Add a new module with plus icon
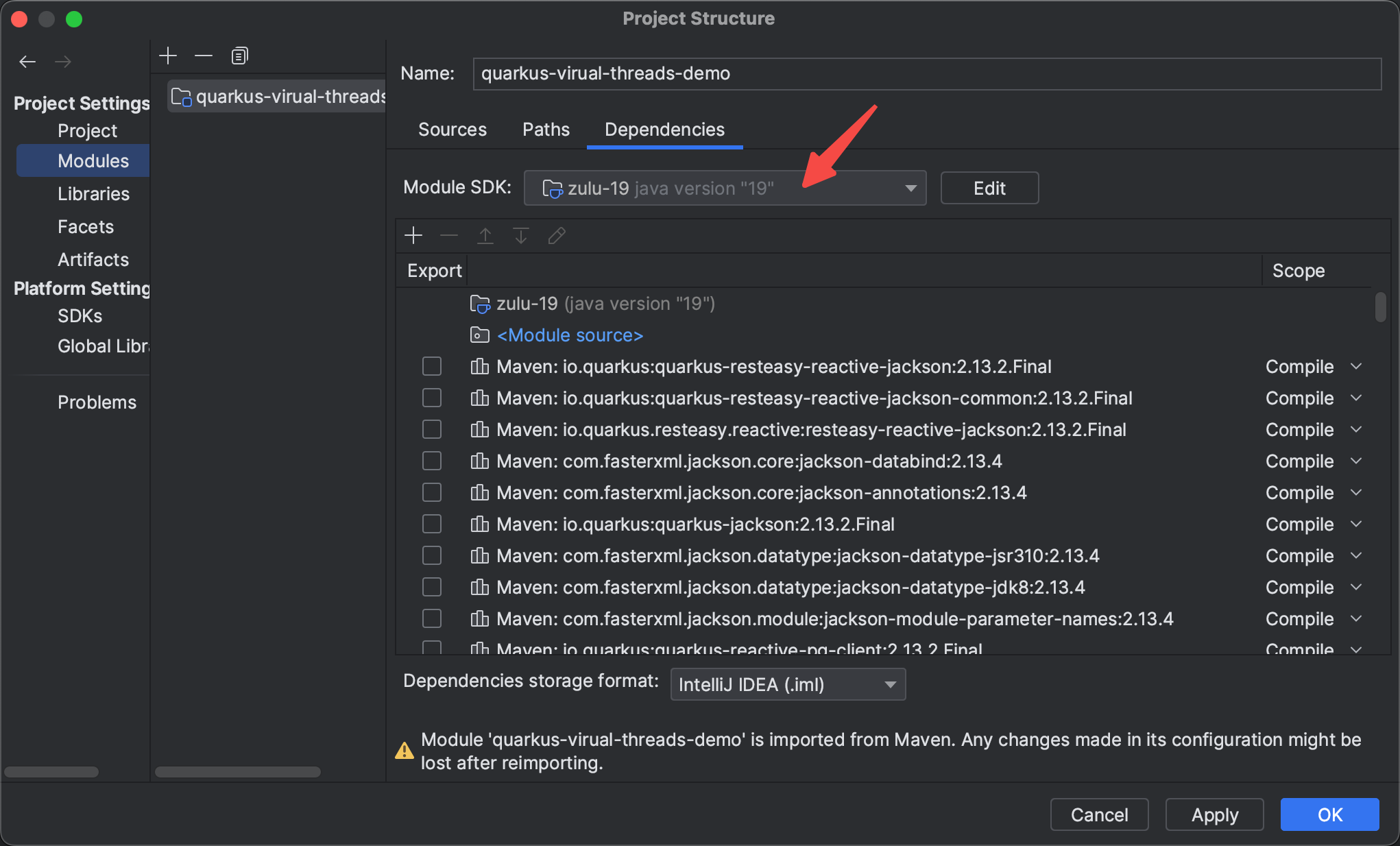 pos(168,56)
